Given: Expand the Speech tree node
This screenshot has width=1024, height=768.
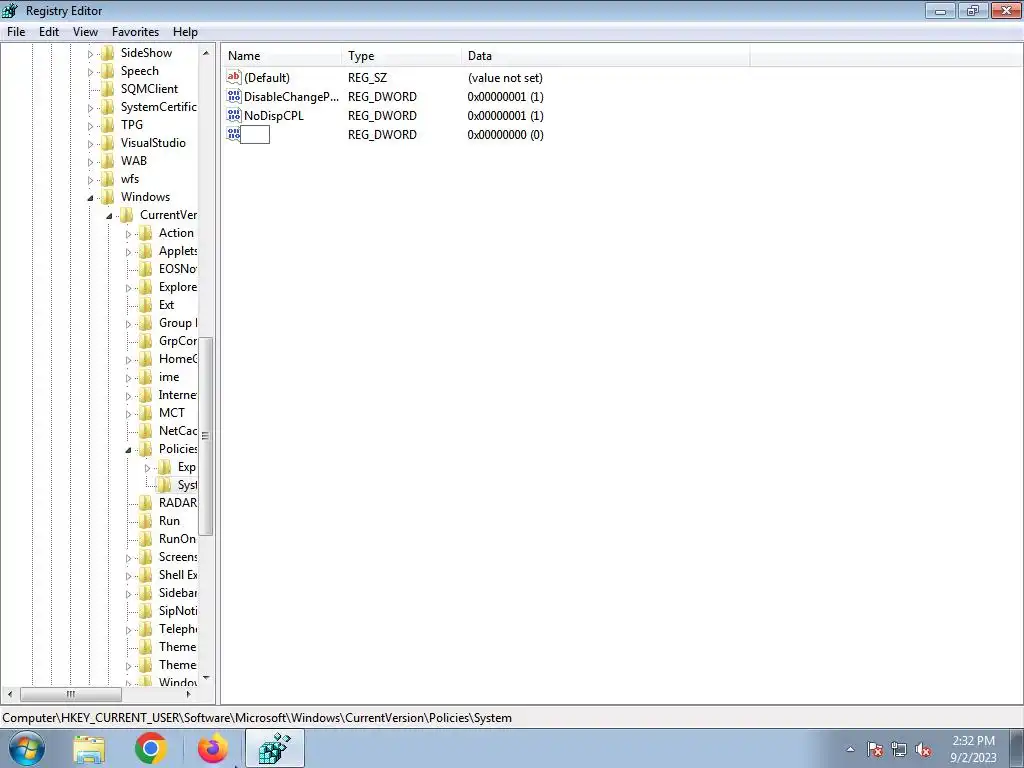Looking at the screenshot, I should tap(90, 72).
